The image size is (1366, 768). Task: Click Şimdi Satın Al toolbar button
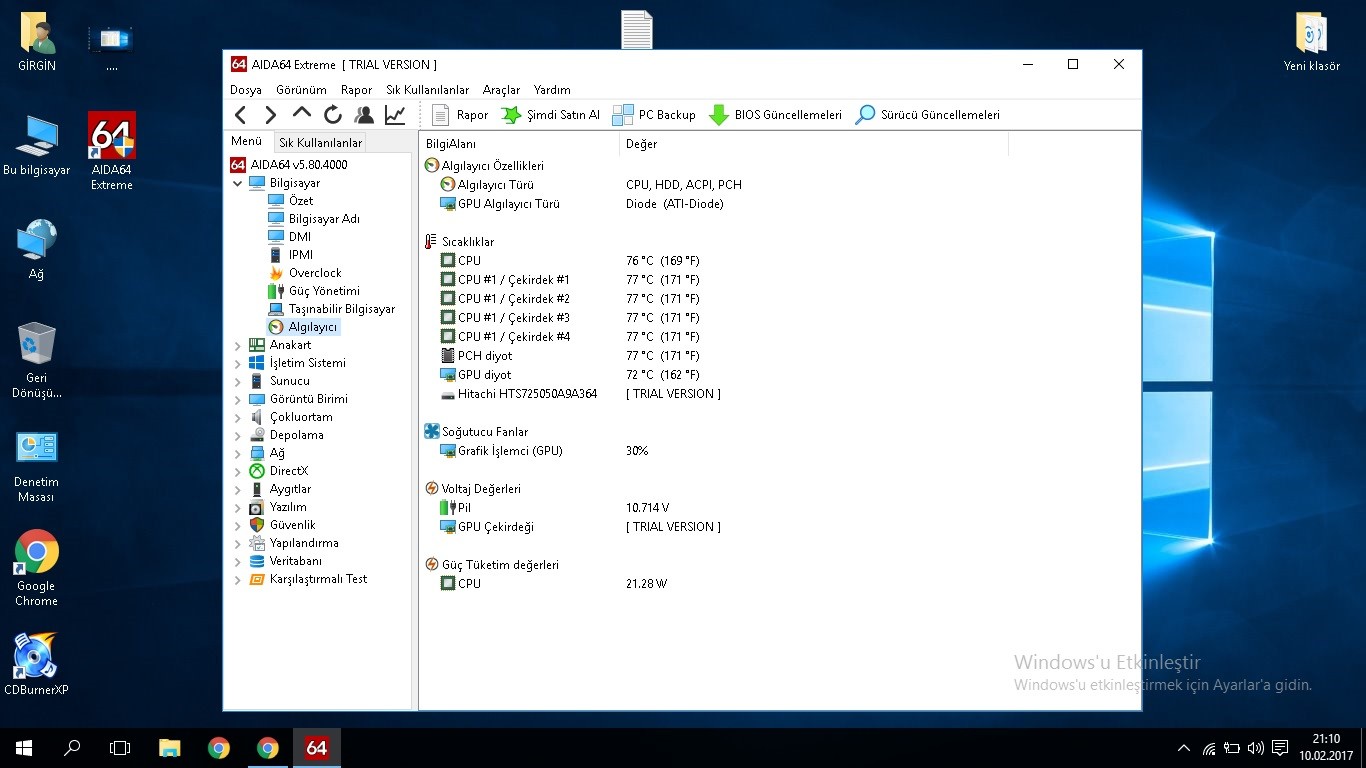tap(550, 115)
